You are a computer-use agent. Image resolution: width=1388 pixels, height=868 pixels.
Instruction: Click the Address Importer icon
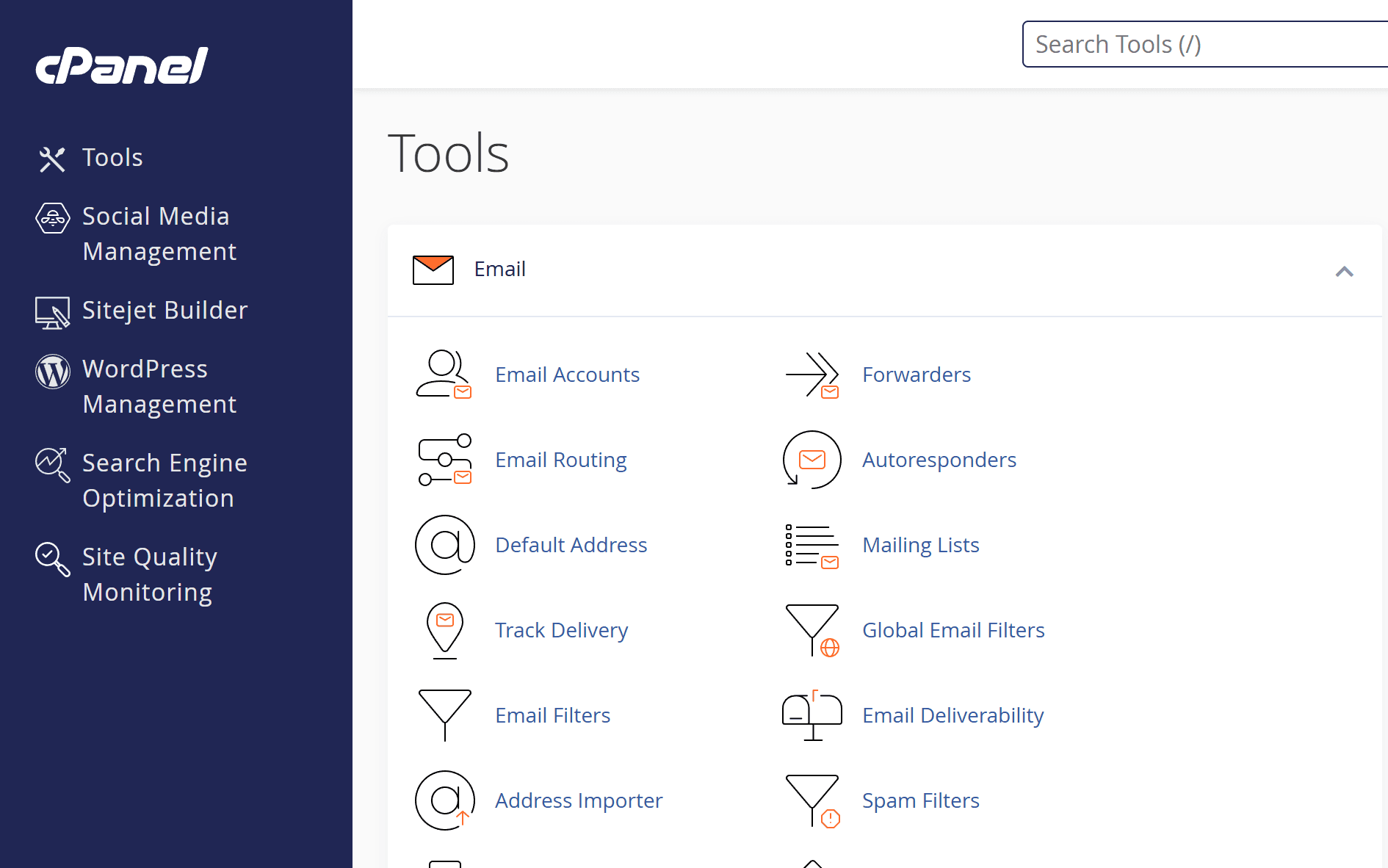coord(445,800)
